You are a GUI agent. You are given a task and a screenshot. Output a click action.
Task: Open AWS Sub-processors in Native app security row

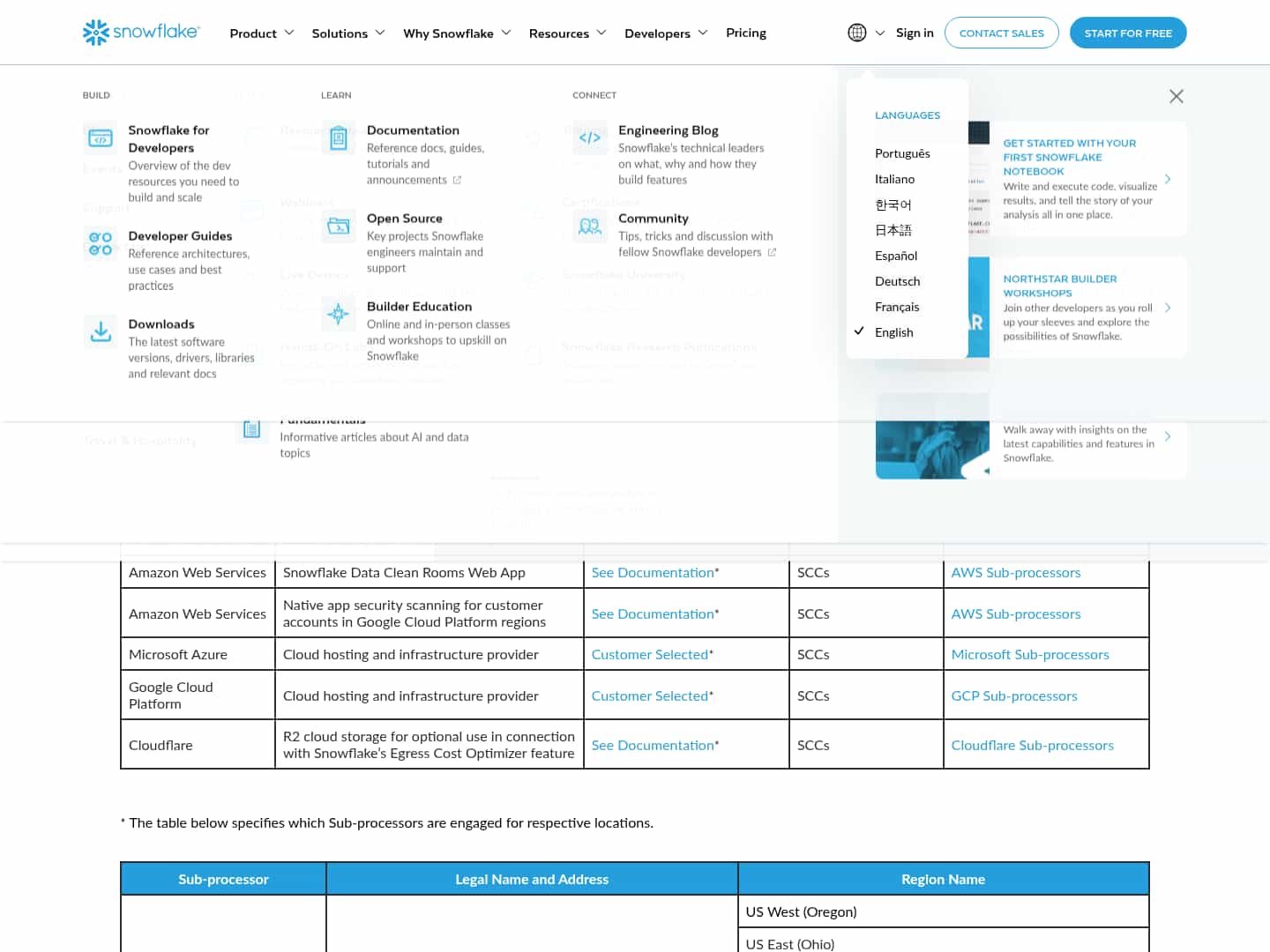[x=1016, y=614]
